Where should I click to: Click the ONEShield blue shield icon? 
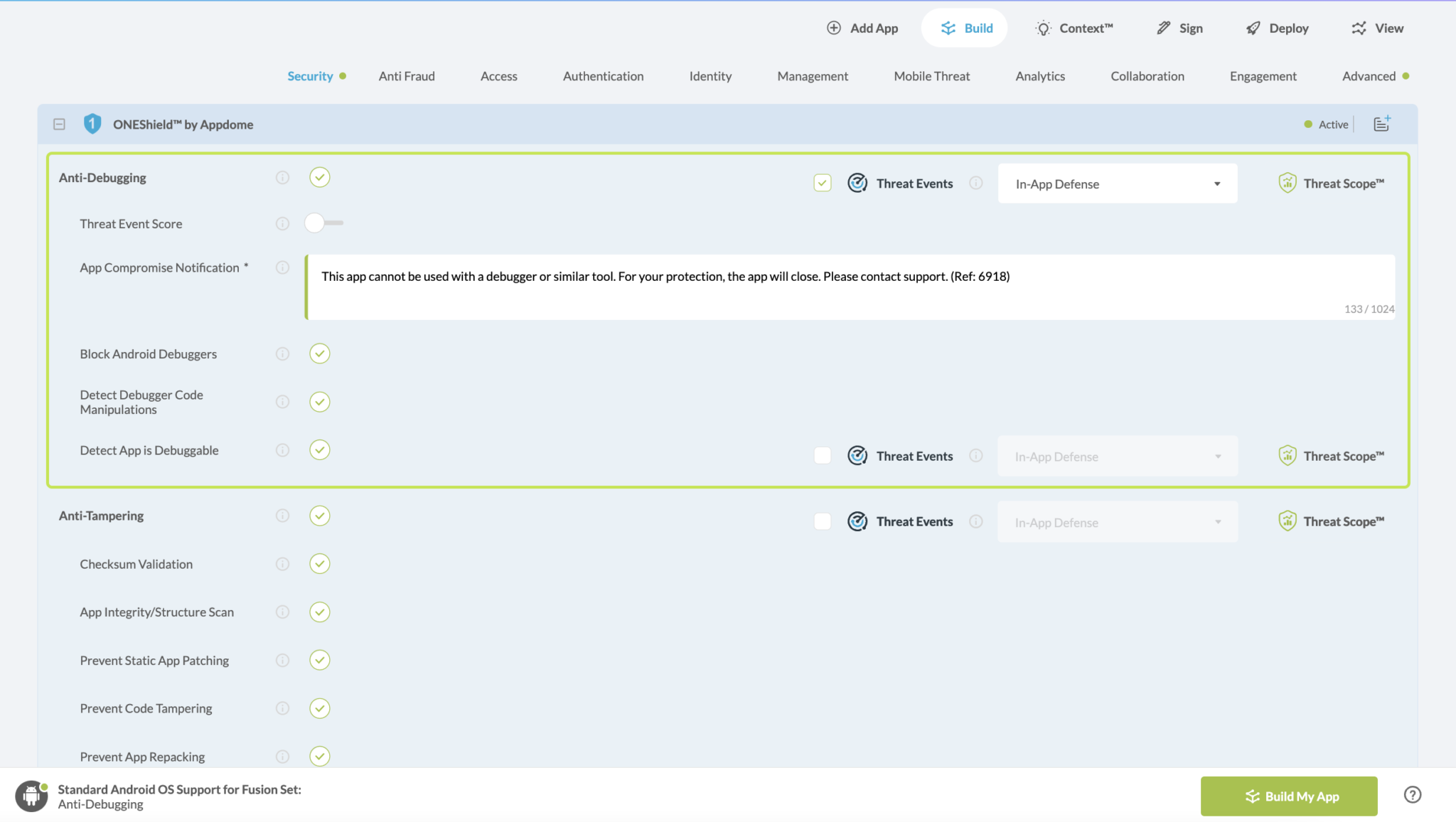click(92, 124)
